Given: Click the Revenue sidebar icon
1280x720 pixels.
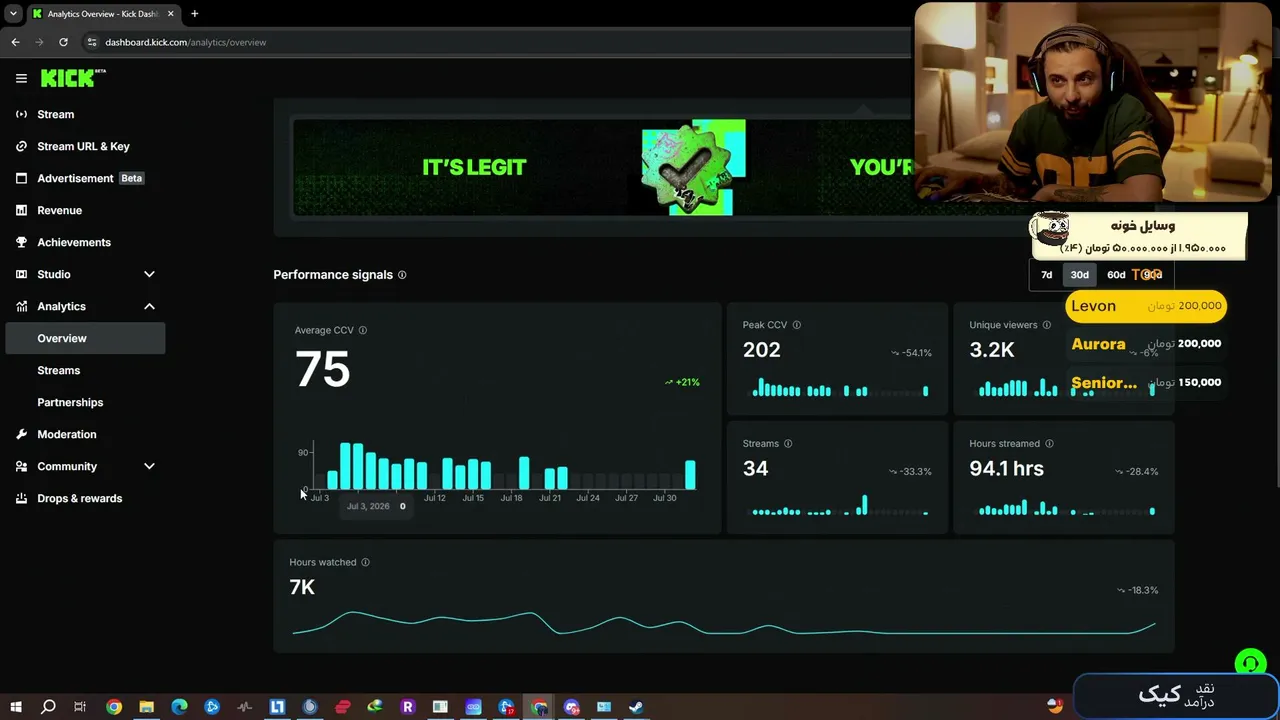Looking at the screenshot, I should point(21,210).
